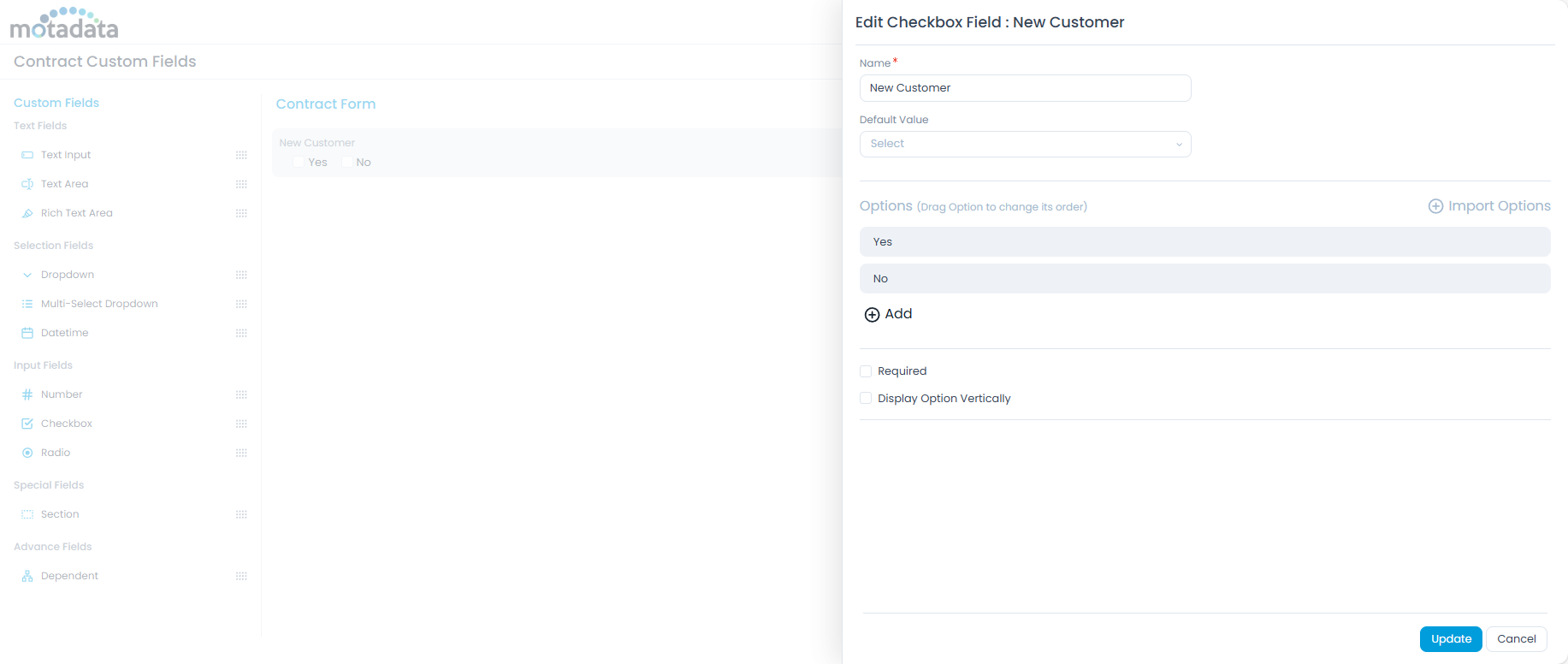The width and height of the screenshot is (1568, 664).
Task: Click the Text Input field icon
Action: coord(27,155)
